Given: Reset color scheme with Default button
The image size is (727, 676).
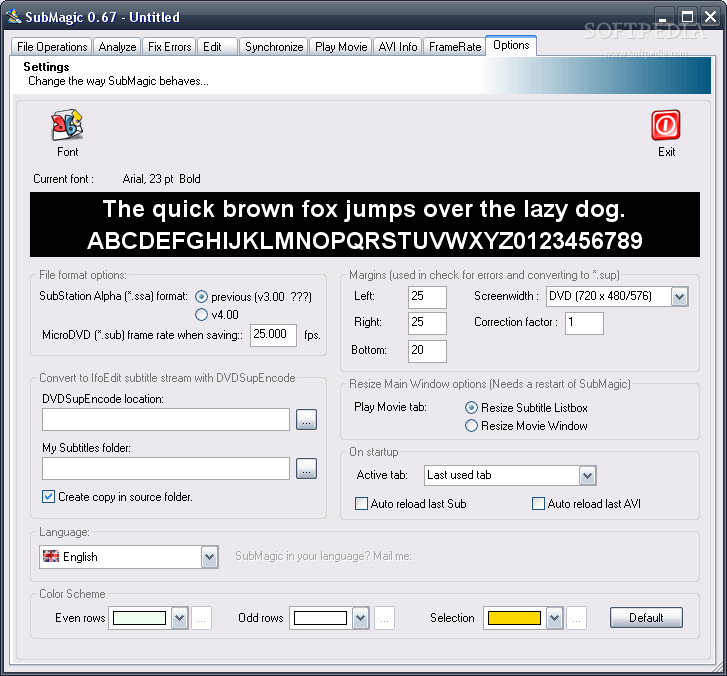Looking at the screenshot, I should pyautogui.click(x=646, y=618).
